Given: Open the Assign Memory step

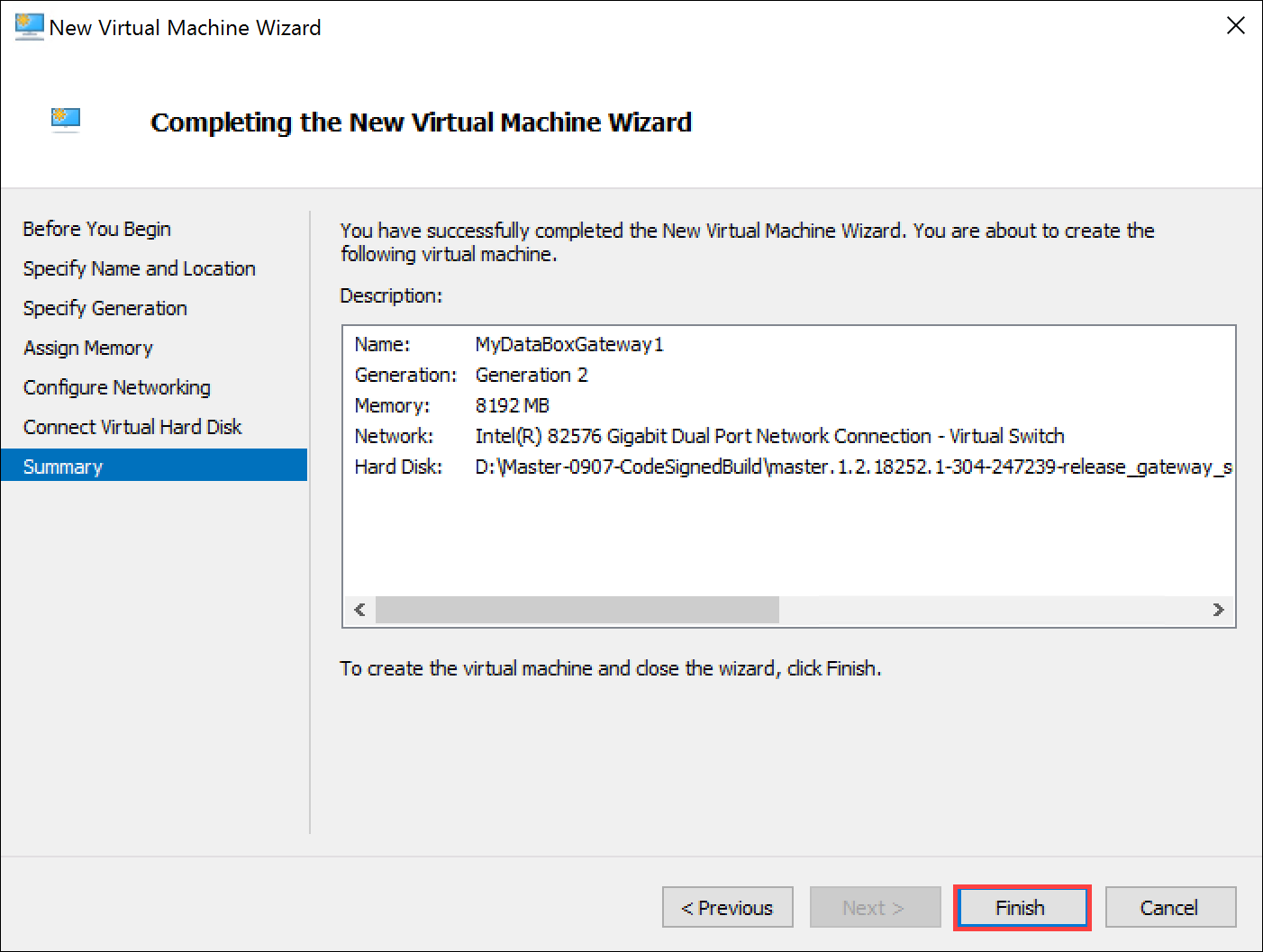Looking at the screenshot, I should [88, 348].
